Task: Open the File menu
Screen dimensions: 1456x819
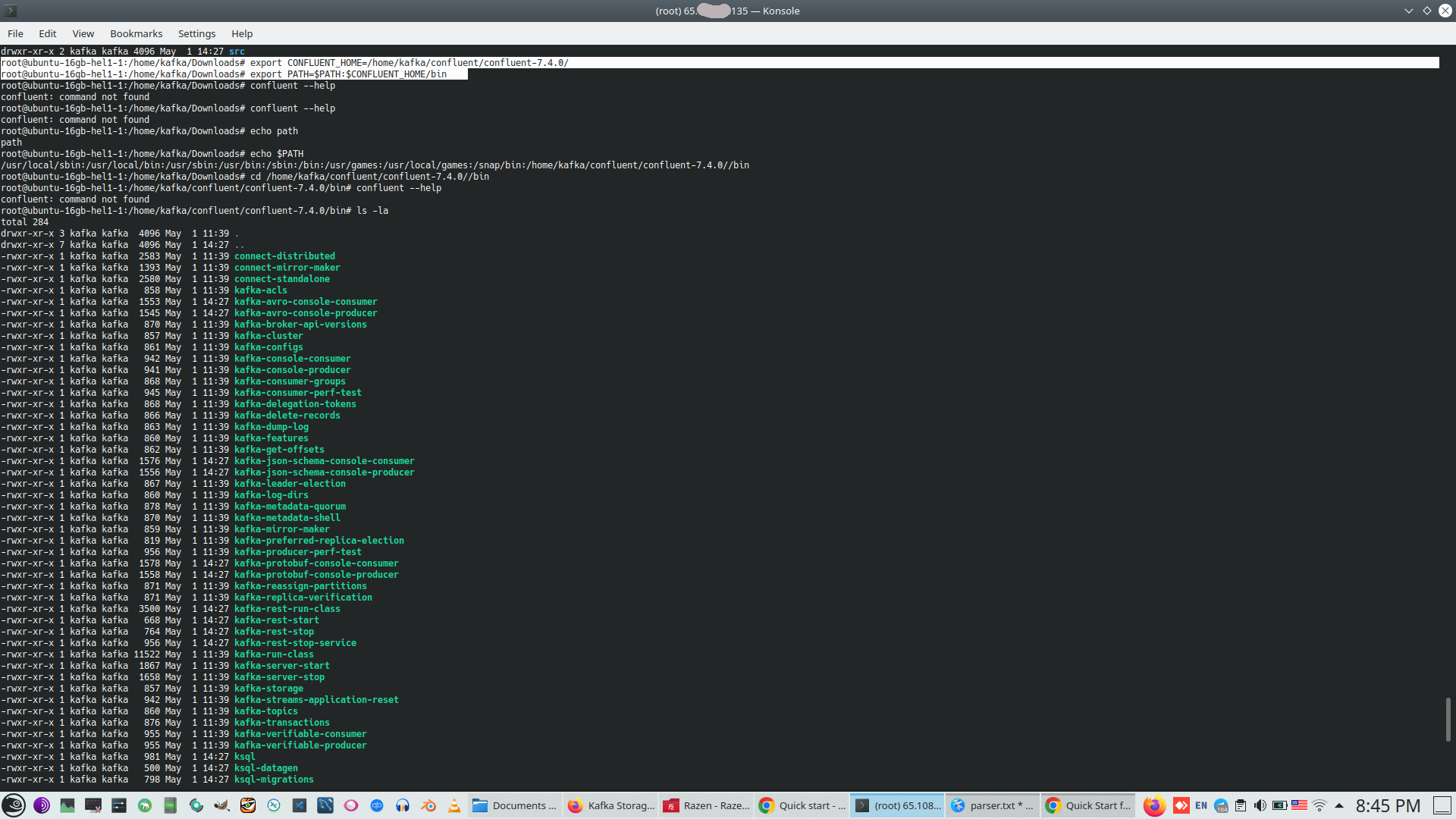Action: [15, 33]
